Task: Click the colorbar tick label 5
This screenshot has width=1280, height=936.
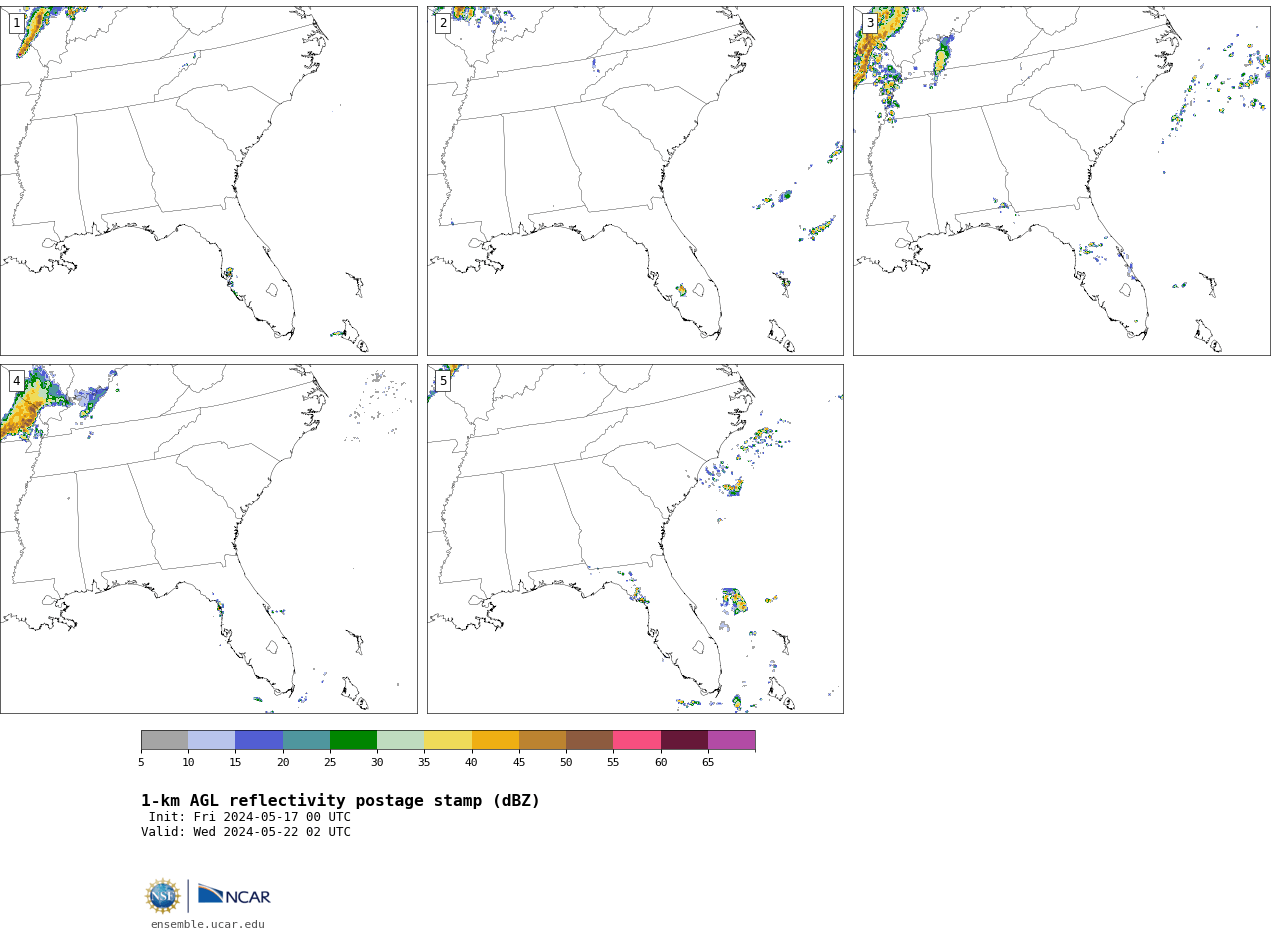Action: [x=141, y=762]
